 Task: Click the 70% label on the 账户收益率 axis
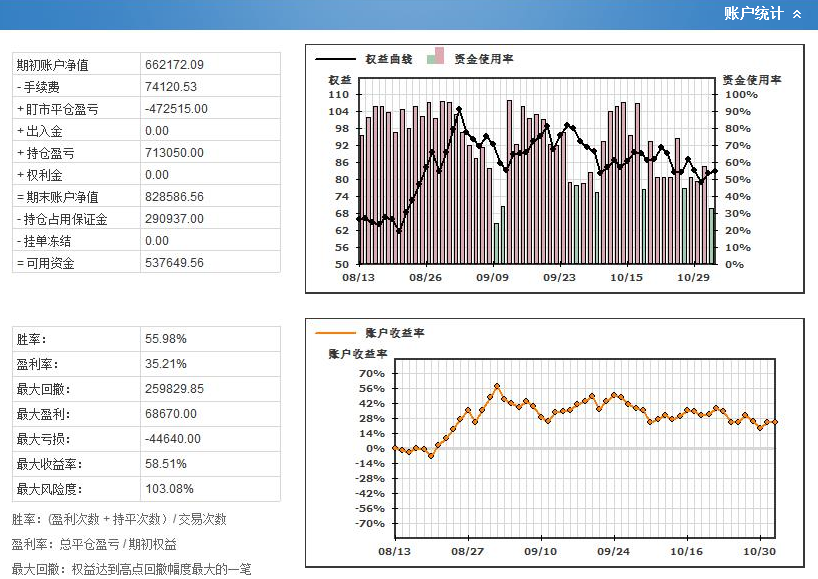pos(371,374)
